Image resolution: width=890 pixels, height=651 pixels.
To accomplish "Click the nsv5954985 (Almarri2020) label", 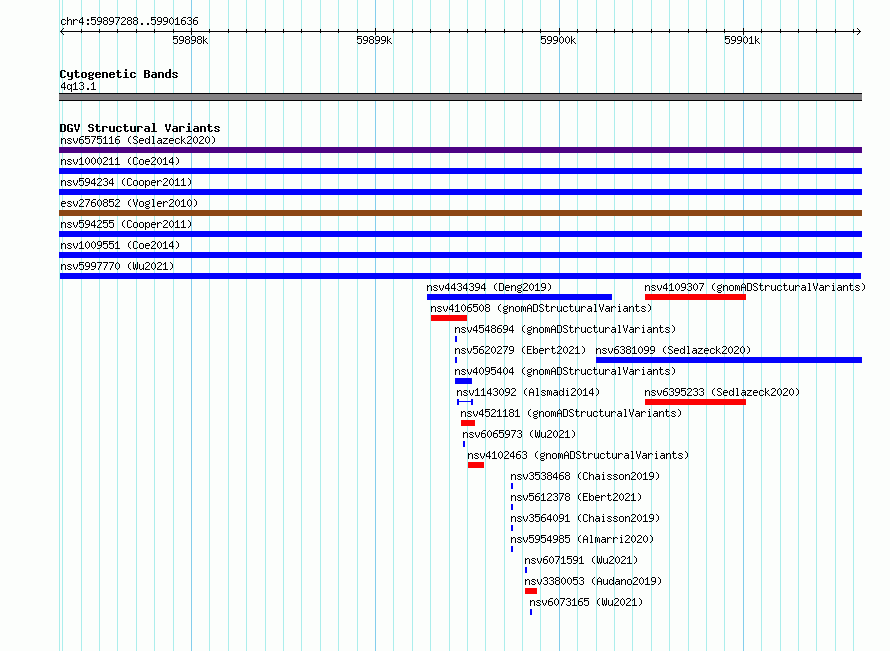I will click(x=582, y=539).
